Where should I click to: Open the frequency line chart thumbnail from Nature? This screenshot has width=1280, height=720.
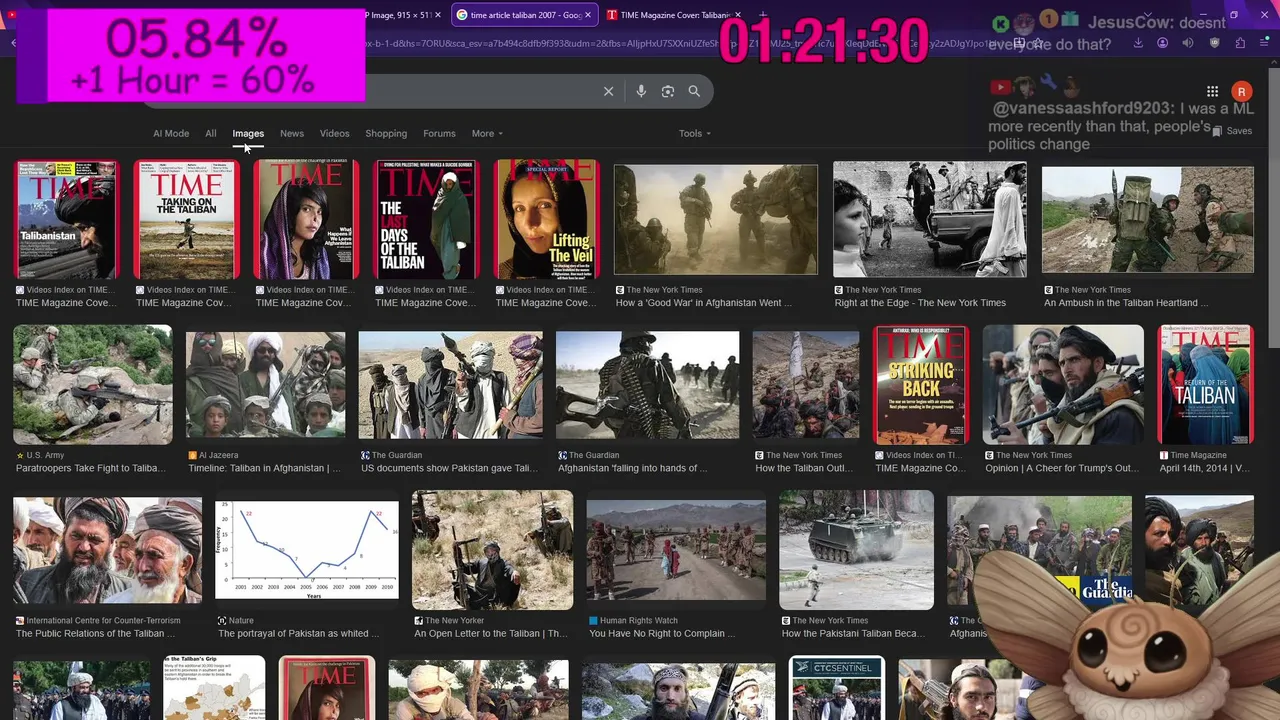pyautogui.click(x=307, y=549)
